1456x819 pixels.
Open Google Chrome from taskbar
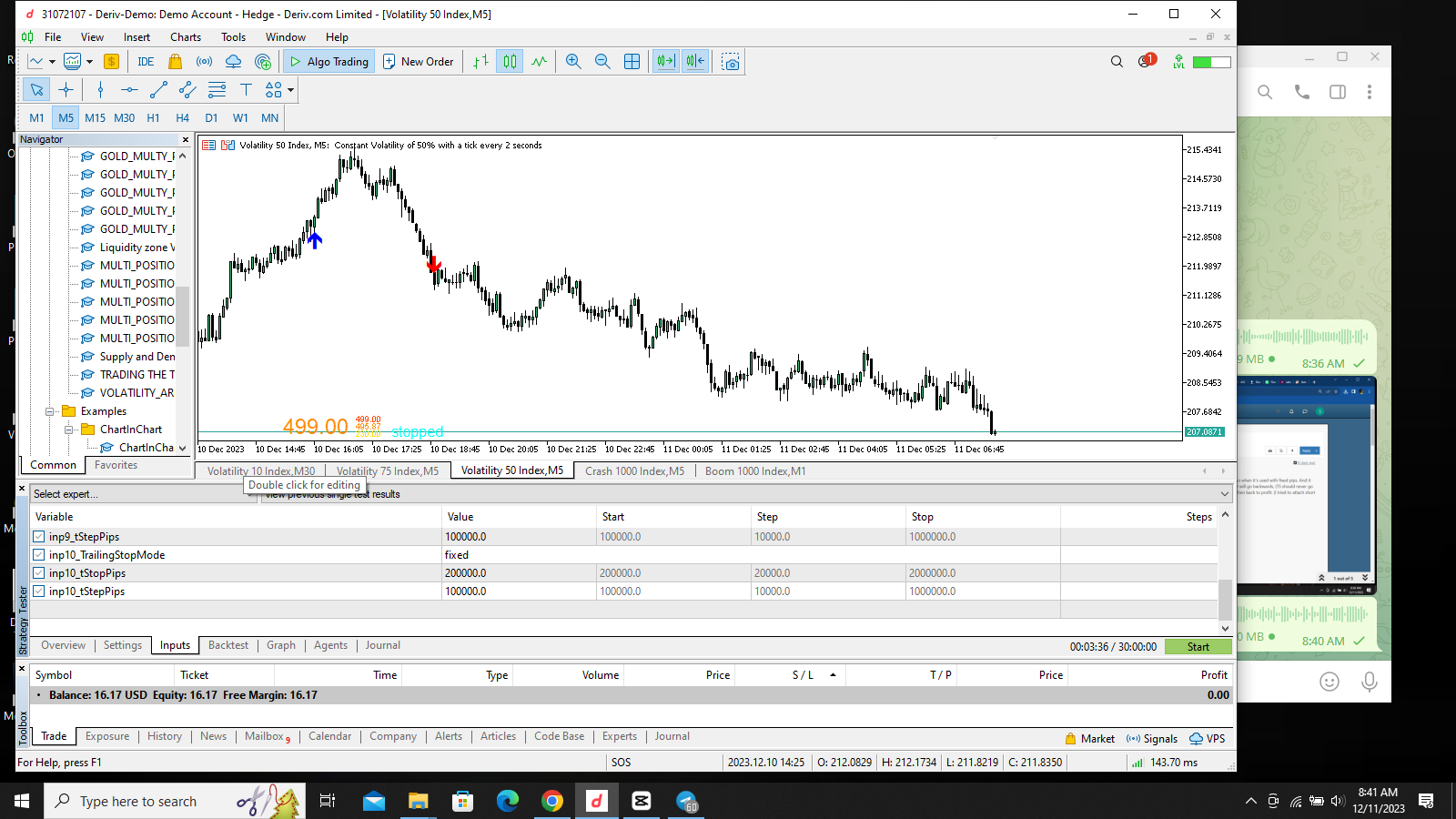(x=552, y=801)
